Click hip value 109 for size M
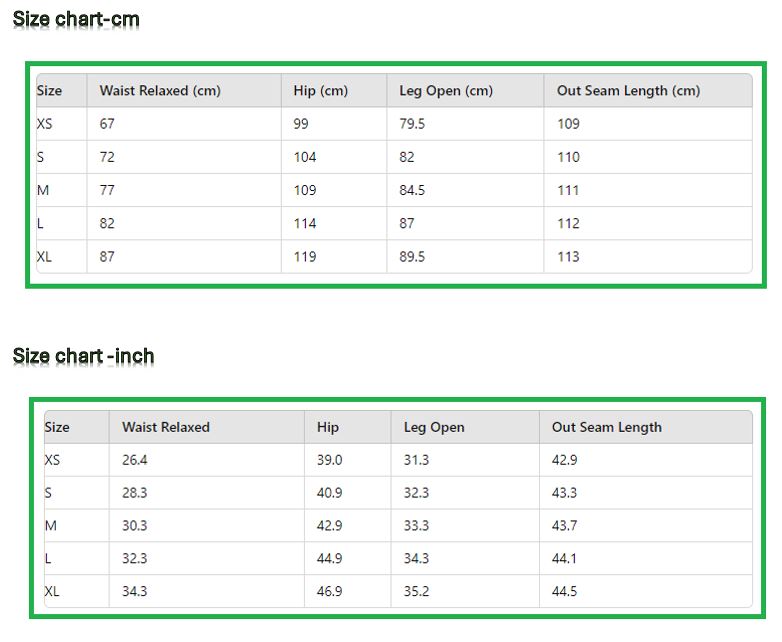782x642 pixels. (305, 190)
